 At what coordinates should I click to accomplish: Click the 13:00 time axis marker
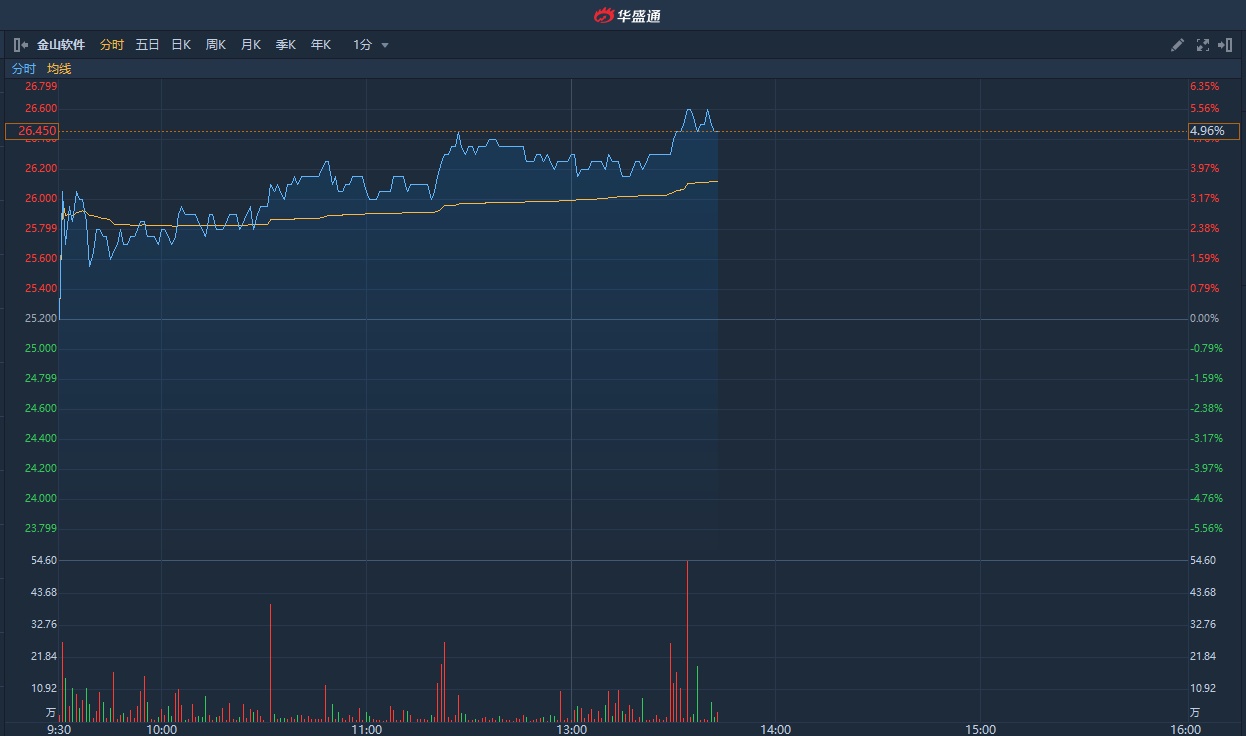[x=571, y=729]
